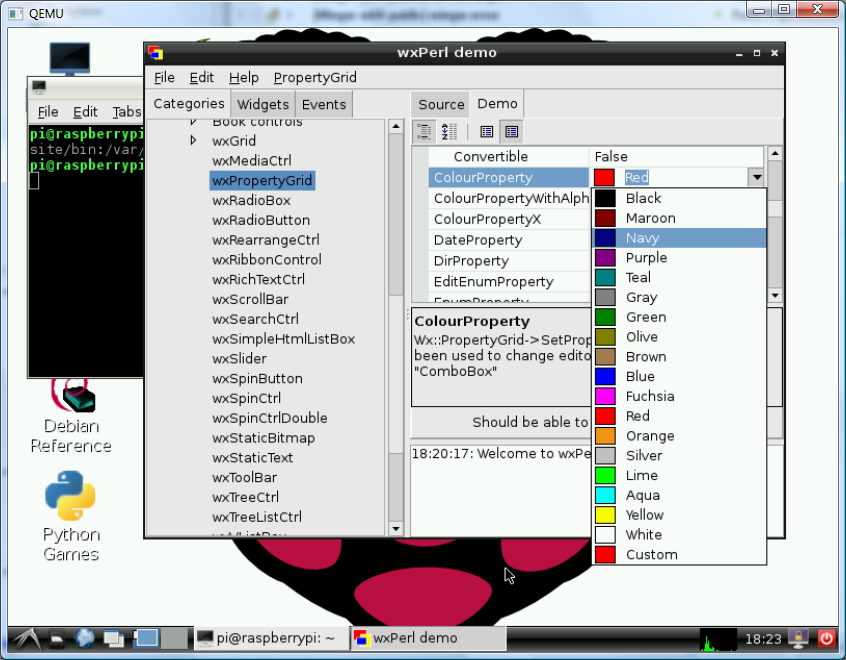Screen dimensions: 846x660
Task: Activate wxPerl demo taskbar button
Action: pos(429,638)
